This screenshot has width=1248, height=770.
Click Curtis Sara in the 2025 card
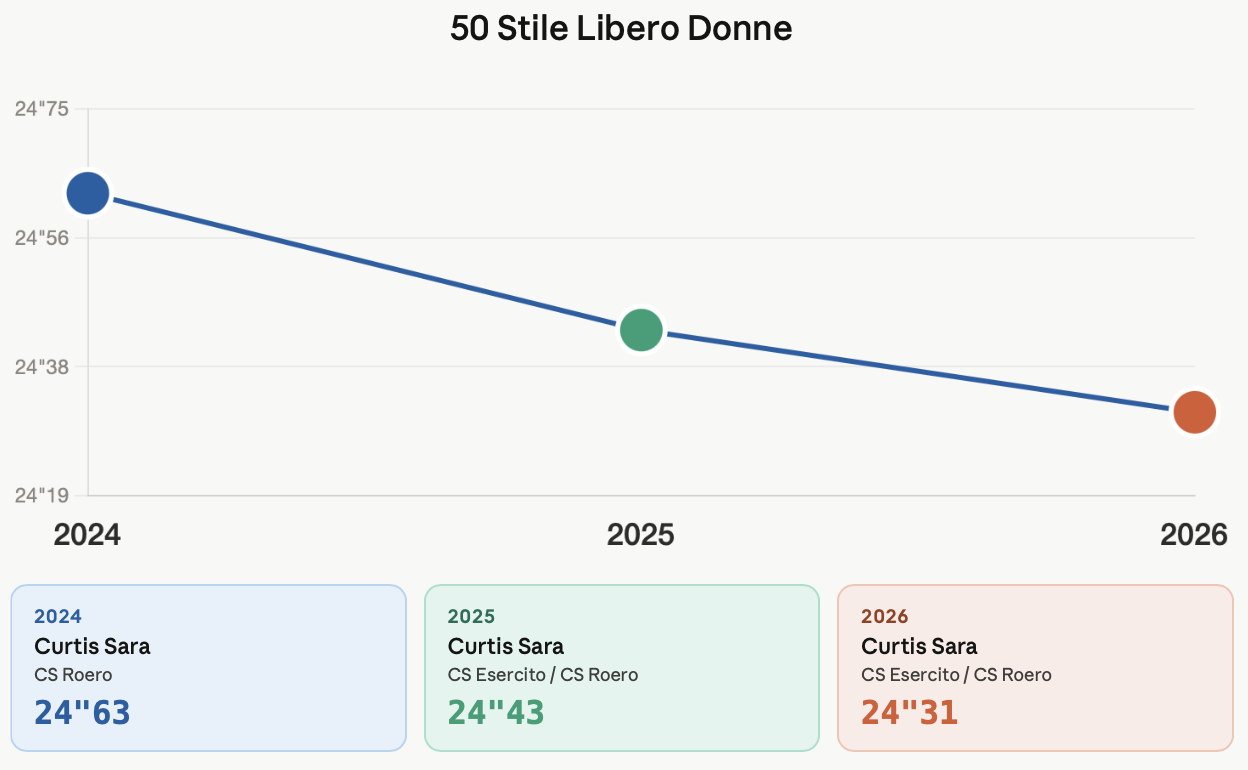tap(506, 646)
